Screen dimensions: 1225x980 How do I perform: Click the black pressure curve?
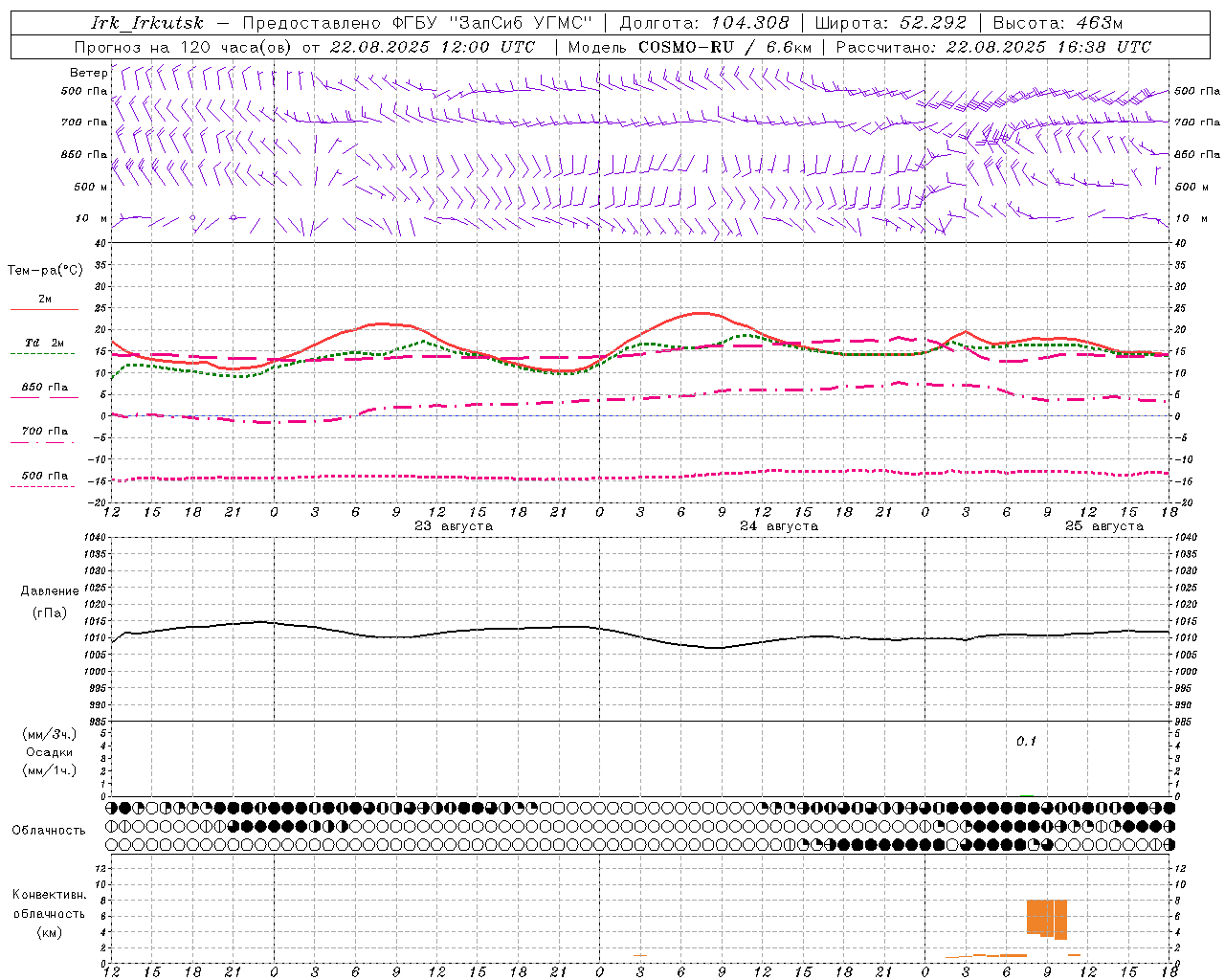641,636
